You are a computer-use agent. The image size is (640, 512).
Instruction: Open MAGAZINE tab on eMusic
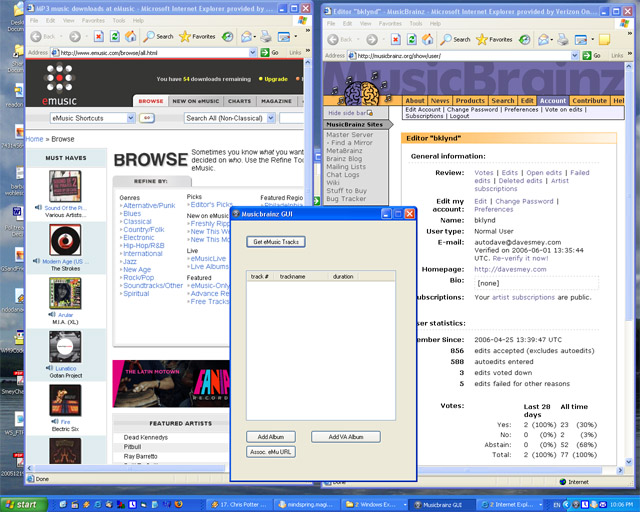276,101
